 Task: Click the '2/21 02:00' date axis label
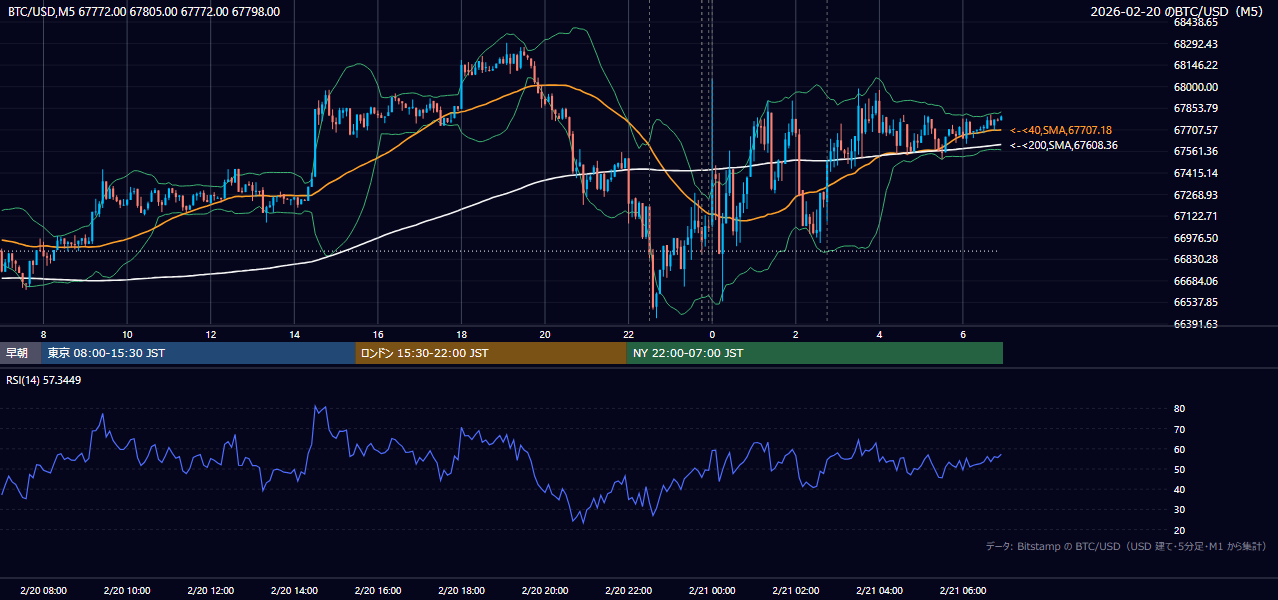(x=796, y=591)
